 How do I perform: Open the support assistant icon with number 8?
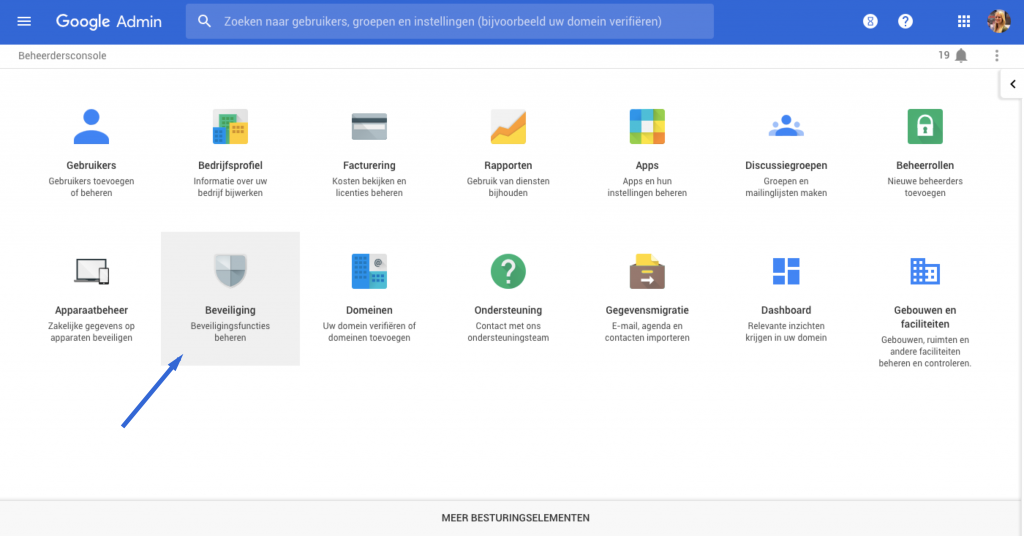click(870, 22)
